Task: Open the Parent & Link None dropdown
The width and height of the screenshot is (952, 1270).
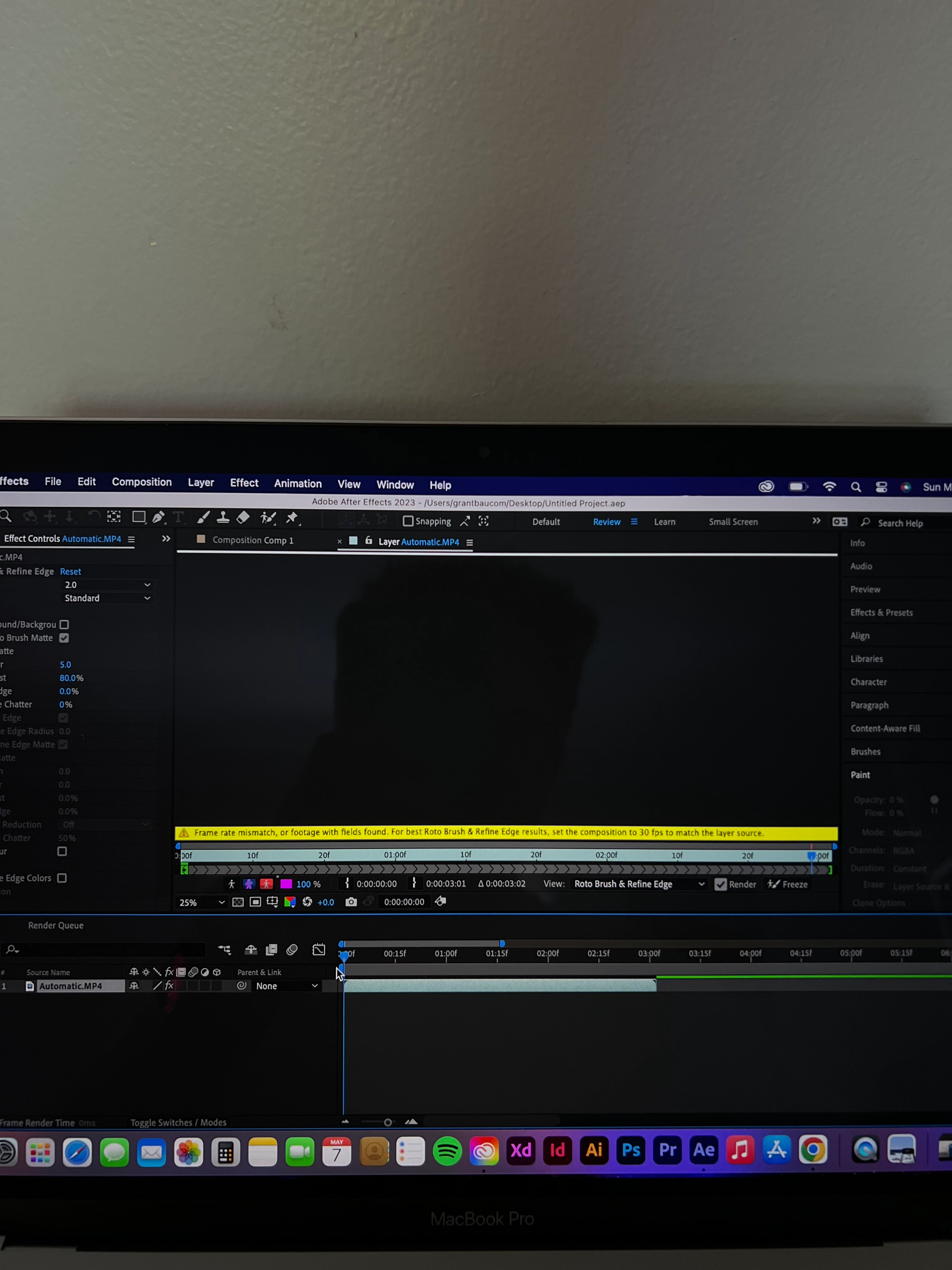Action: pyautogui.click(x=286, y=986)
